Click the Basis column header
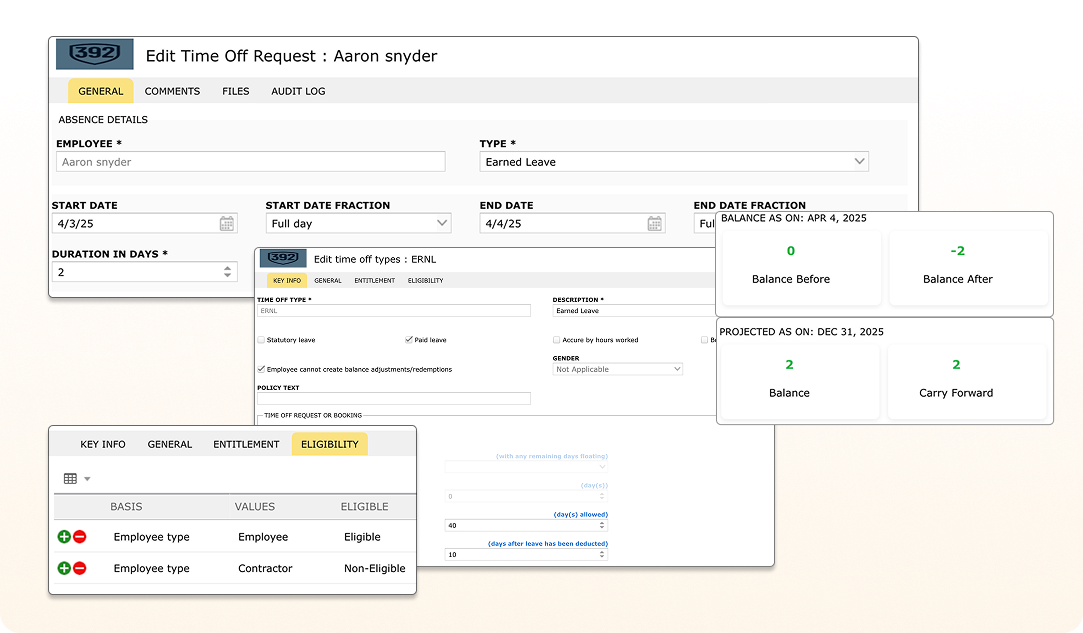The height and width of the screenshot is (633, 1083). click(x=126, y=507)
